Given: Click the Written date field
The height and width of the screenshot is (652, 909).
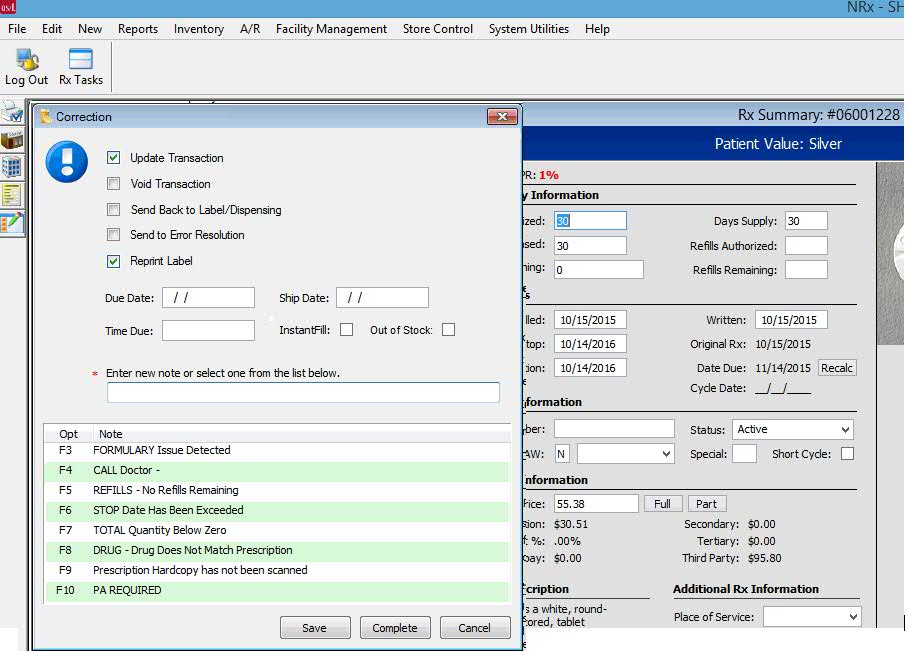Looking at the screenshot, I should tap(791, 320).
